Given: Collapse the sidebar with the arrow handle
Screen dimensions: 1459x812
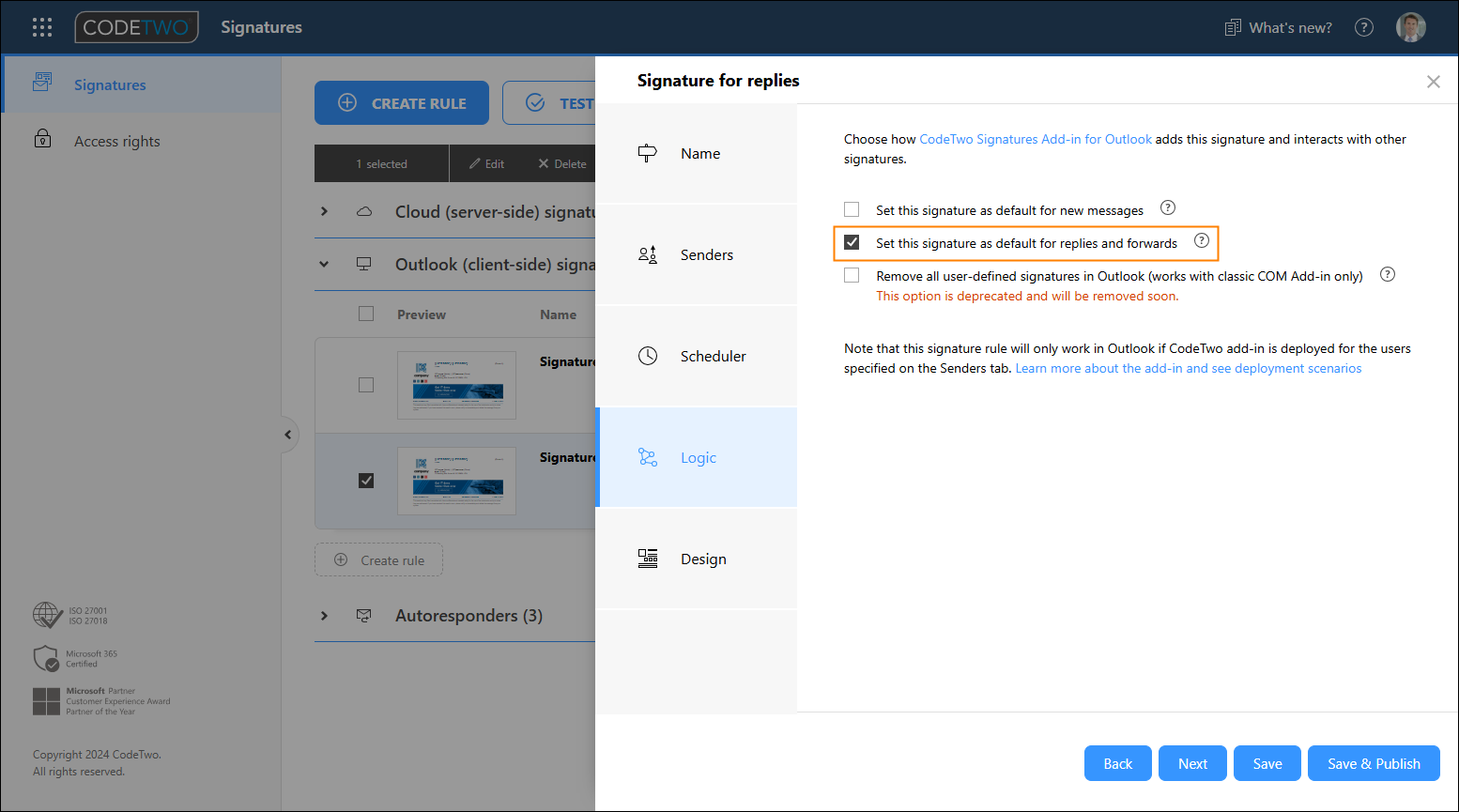Looking at the screenshot, I should (288, 435).
